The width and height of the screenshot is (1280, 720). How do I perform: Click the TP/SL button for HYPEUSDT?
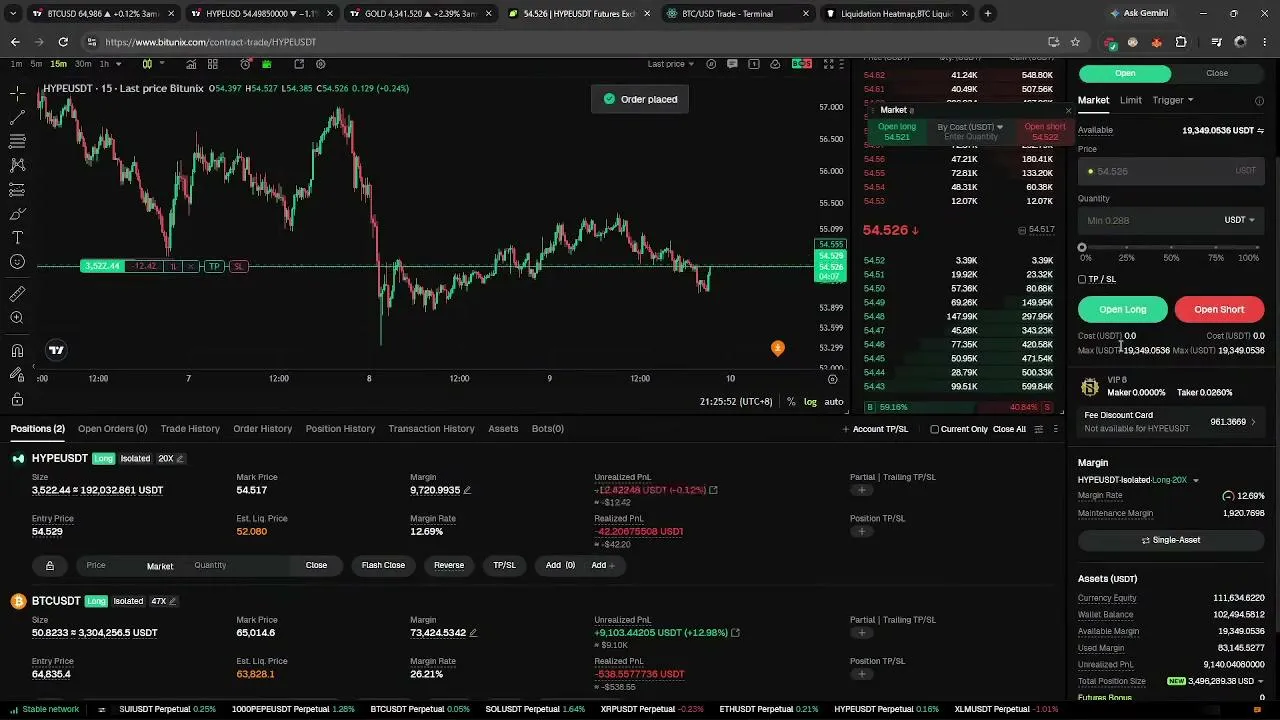click(504, 566)
